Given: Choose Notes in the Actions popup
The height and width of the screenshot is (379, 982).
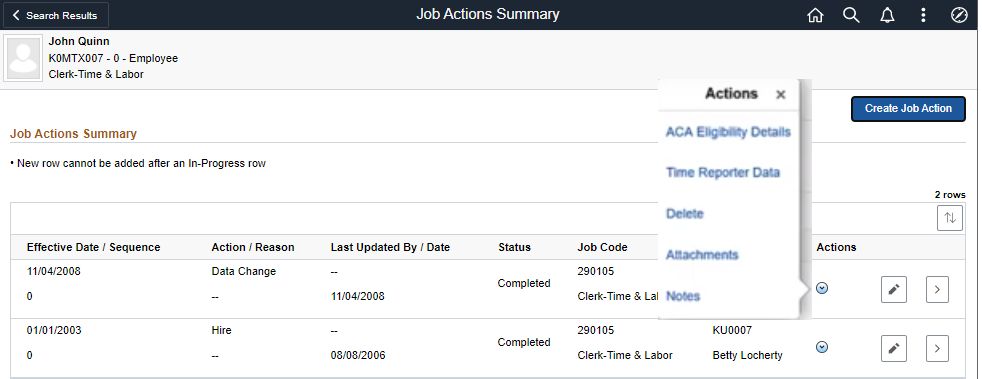Looking at the screenshot, I should tap(683, 296).
